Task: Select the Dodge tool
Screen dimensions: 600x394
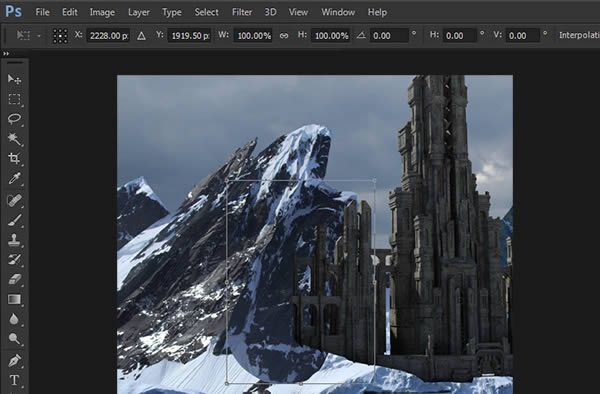Action: click(x=14, y=339)
